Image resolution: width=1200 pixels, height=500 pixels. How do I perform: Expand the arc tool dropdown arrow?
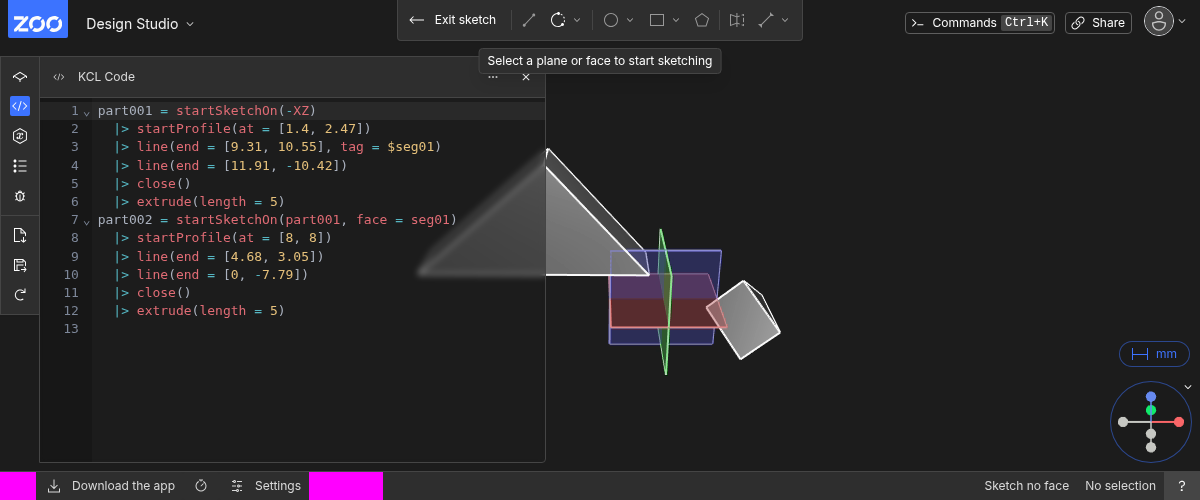(577, 20)
